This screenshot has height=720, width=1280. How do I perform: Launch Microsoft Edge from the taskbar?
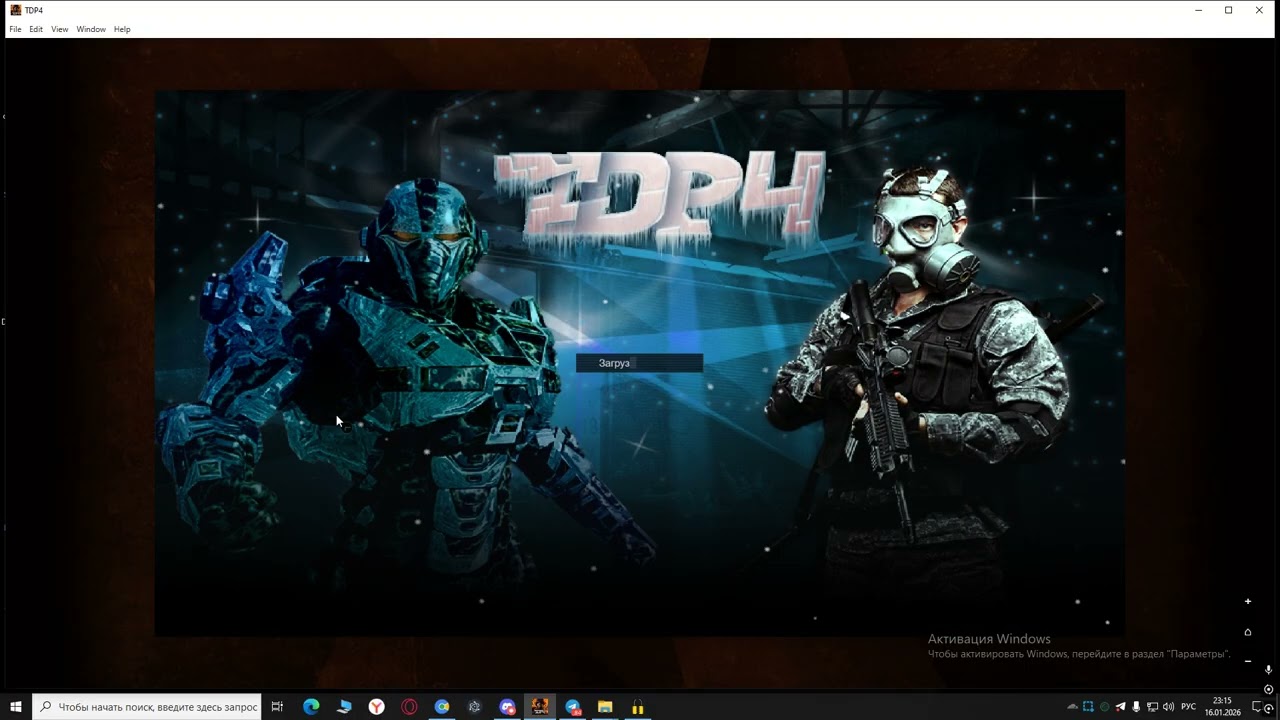tap(311, 707)
